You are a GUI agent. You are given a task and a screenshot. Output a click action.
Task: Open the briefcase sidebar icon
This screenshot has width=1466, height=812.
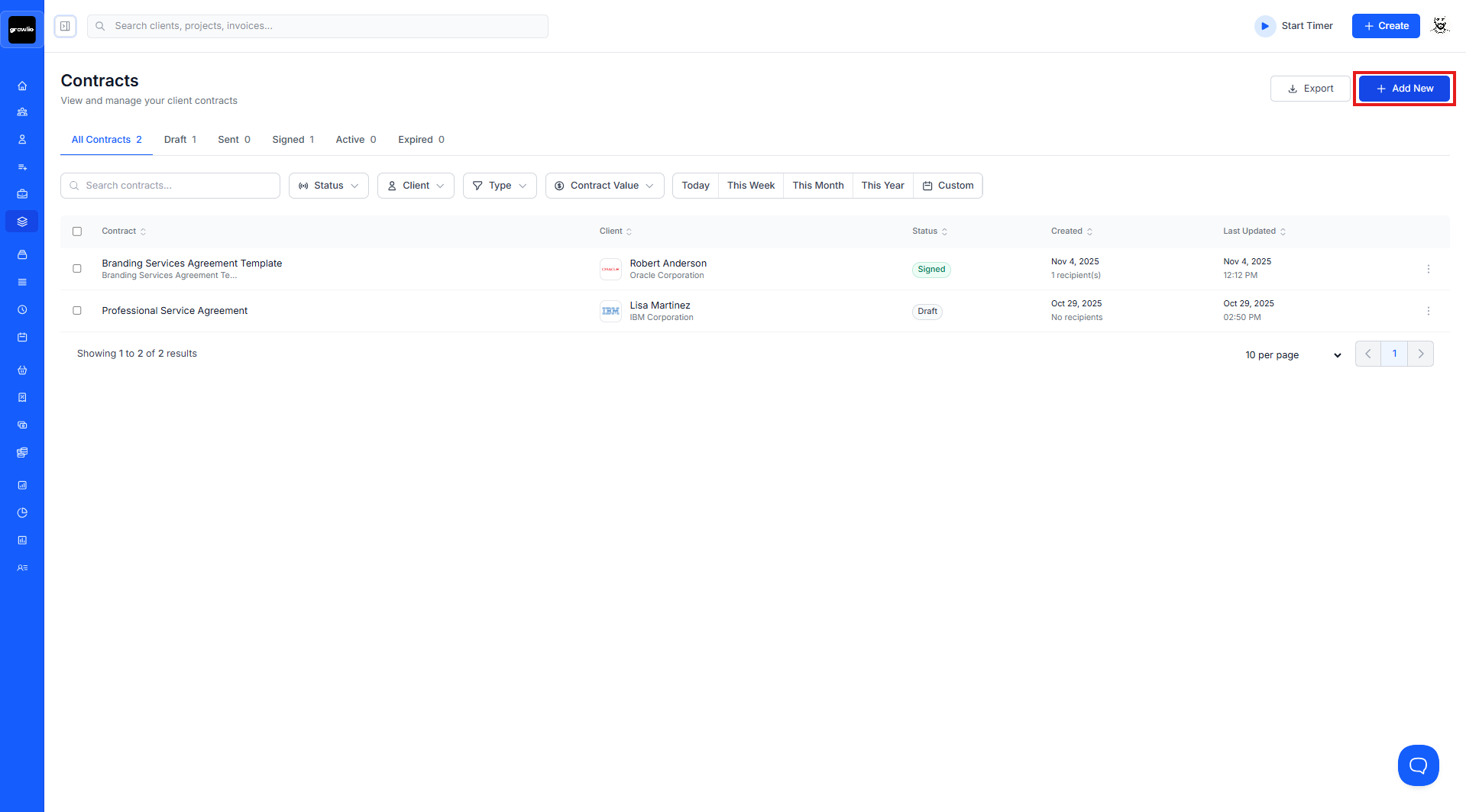pos(22,194)
